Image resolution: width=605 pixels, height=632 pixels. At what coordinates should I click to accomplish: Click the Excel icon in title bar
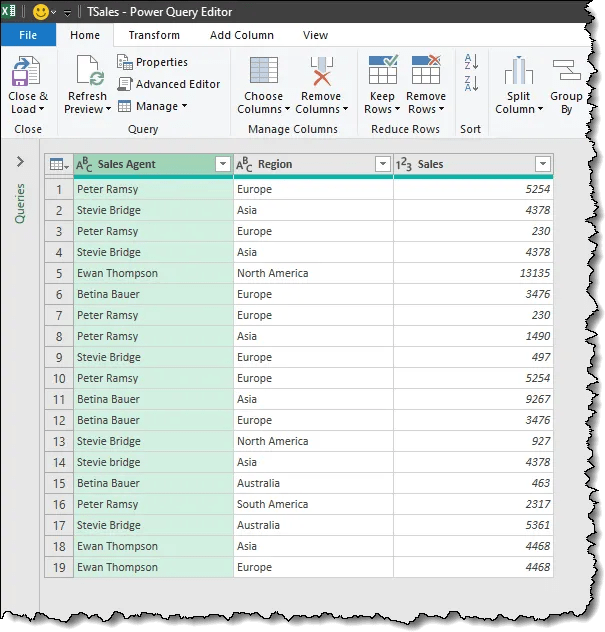point(8,10)
